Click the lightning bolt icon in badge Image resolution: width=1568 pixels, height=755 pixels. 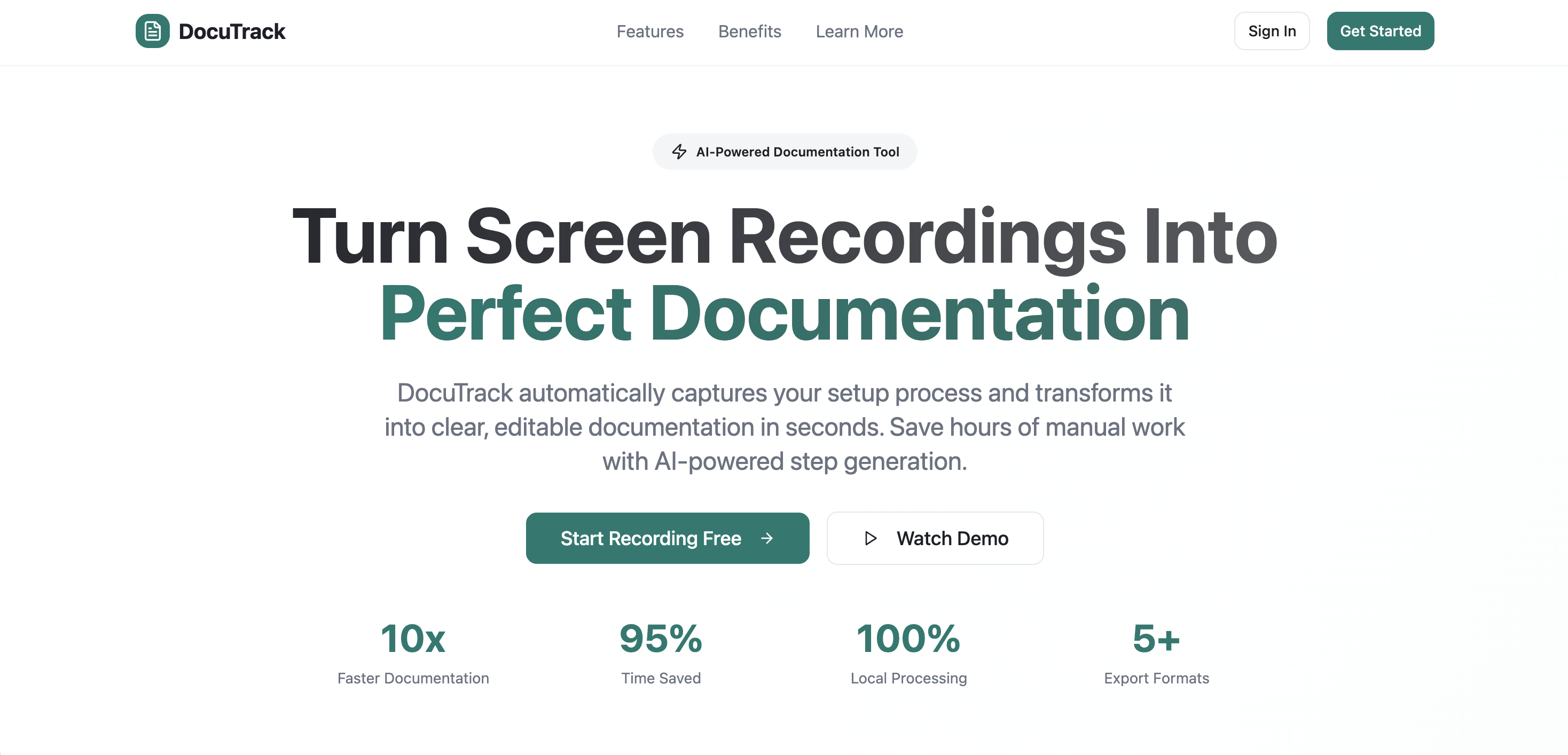coord(679,152)
